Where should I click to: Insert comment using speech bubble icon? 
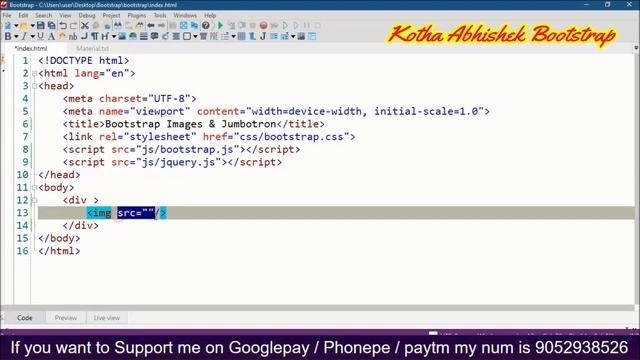coord(154,36)
